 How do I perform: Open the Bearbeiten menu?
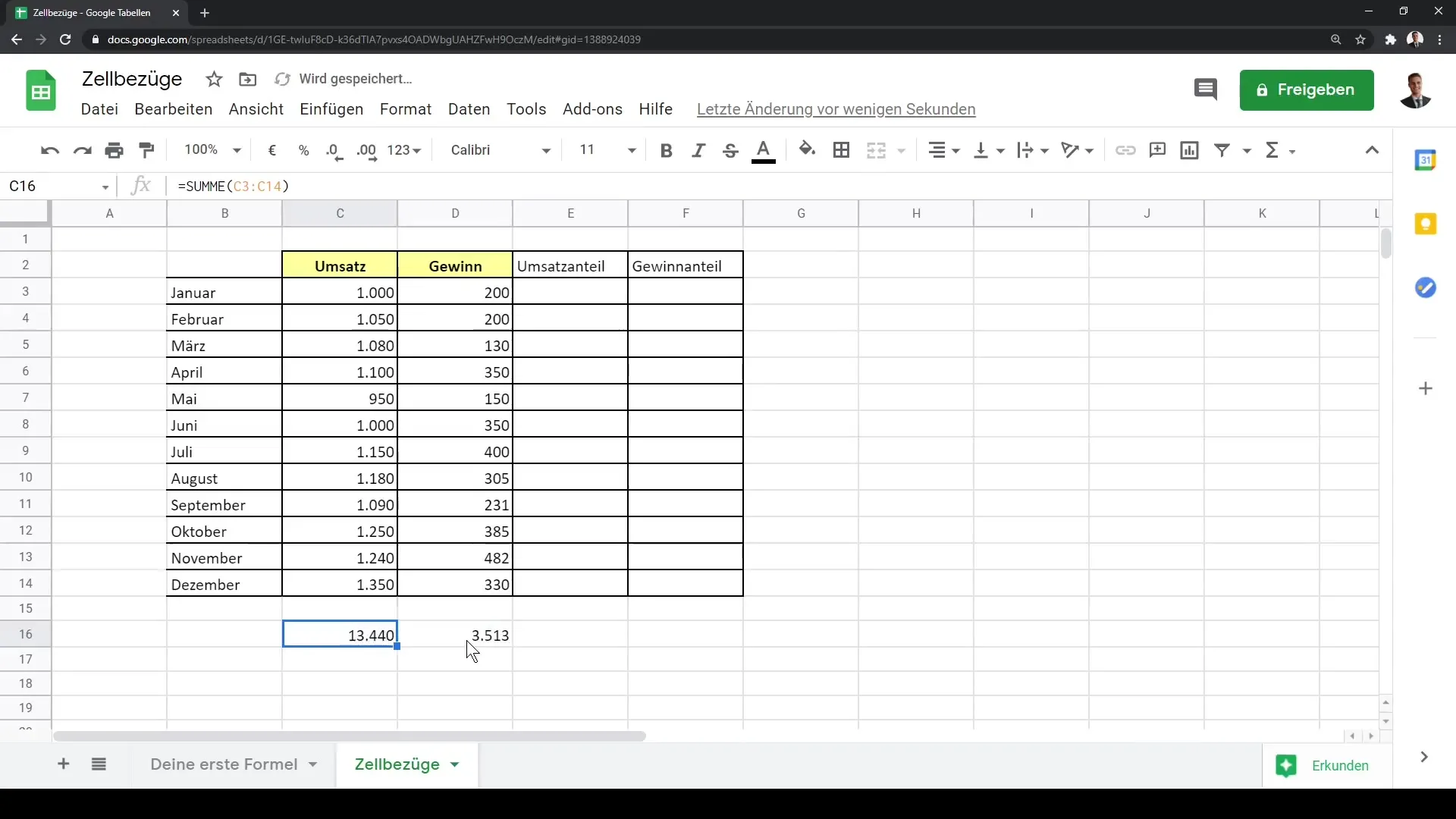click(173, 109)
